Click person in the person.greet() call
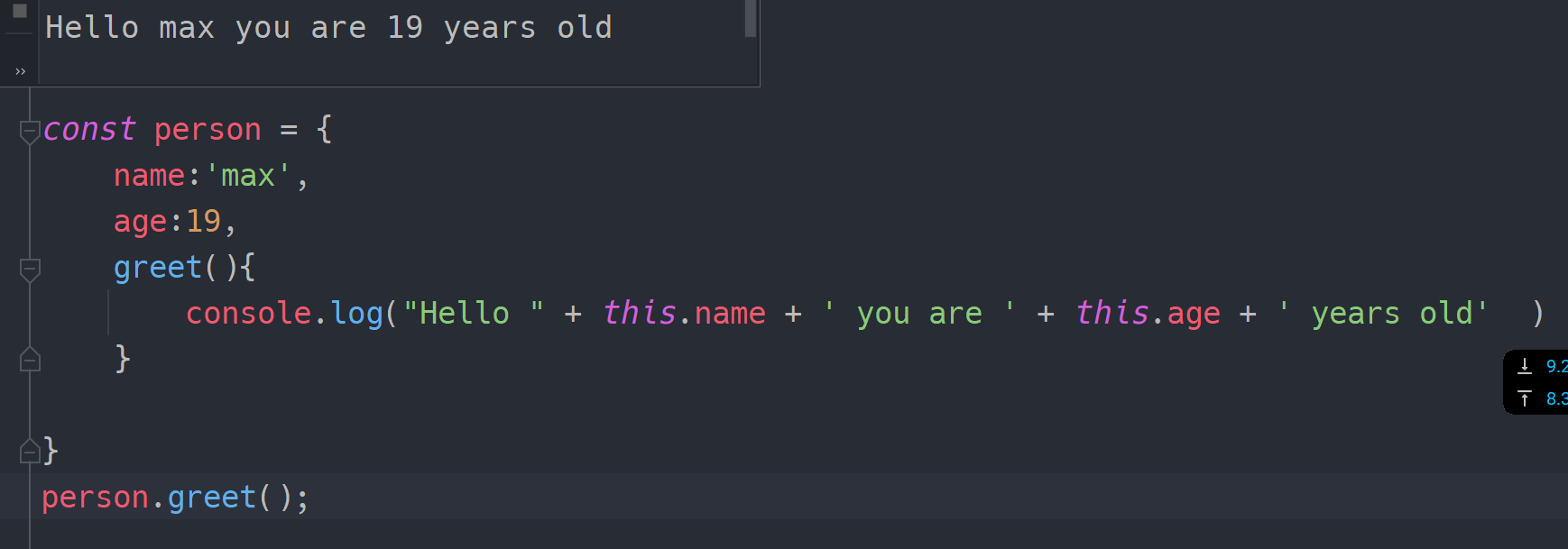Image resolution: width=1568 pixels, height=549 pixels. tap(95, 498)
